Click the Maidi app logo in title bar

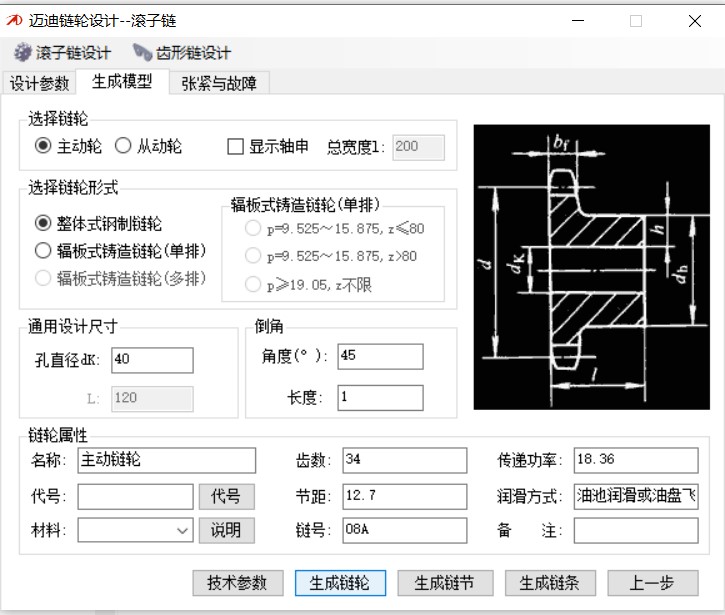(14, 20)
